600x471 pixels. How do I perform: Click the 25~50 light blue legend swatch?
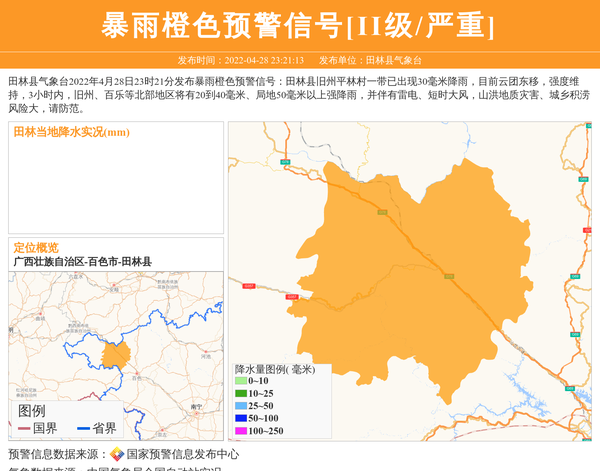[240, 406]
